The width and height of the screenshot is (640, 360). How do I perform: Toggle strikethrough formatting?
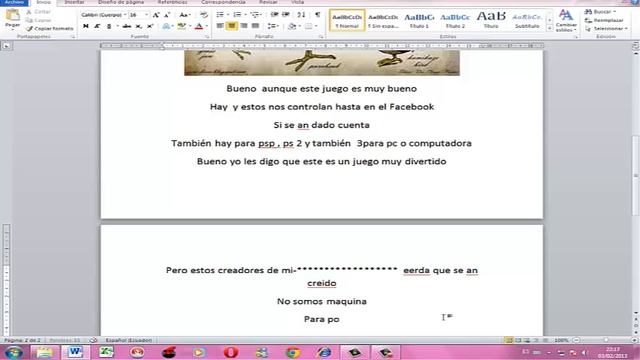point(127,26)
